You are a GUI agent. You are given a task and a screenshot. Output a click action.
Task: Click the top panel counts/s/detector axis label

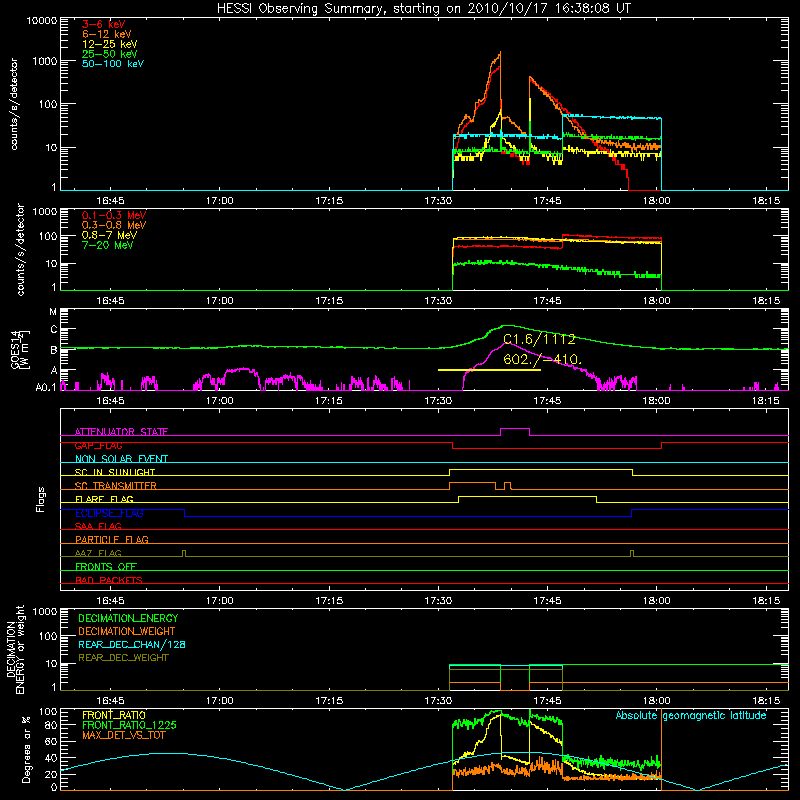click(x=14, y=104)
